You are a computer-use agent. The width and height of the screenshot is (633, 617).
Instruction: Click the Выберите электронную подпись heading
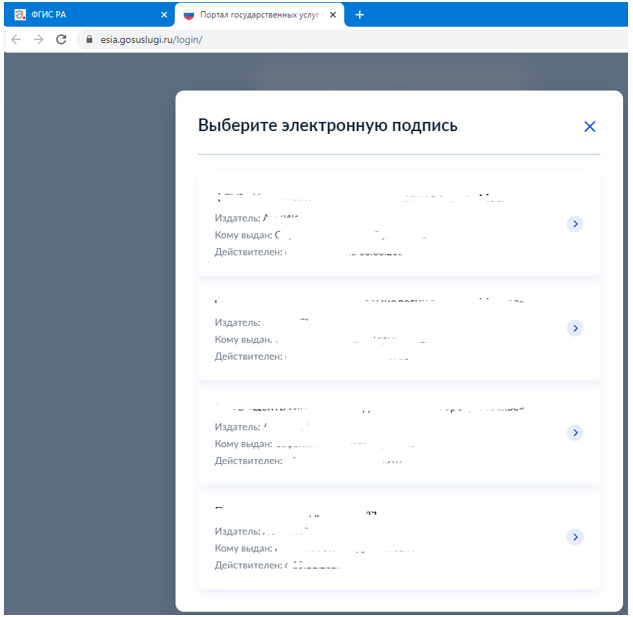(327, 126)
